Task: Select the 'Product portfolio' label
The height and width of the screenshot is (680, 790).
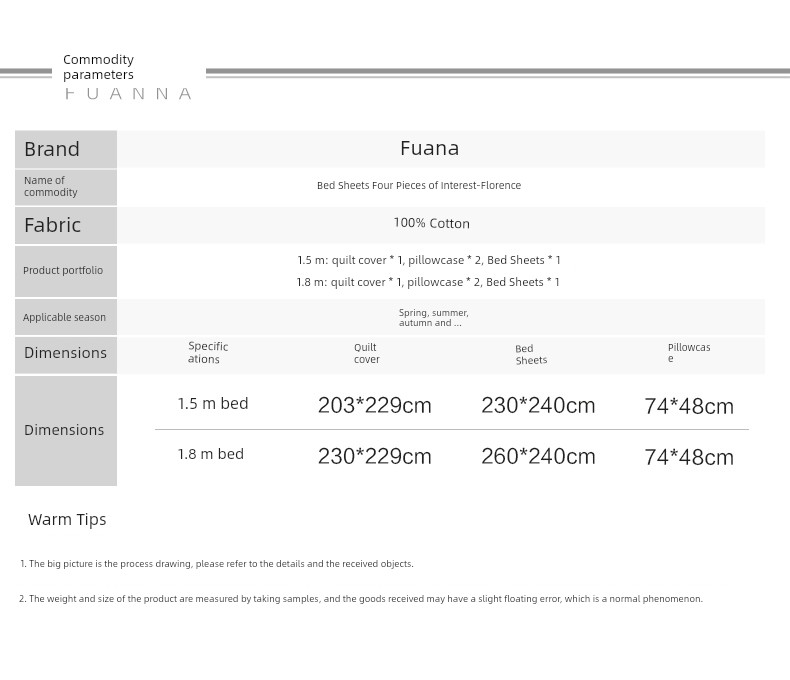Action: point(63,270)
